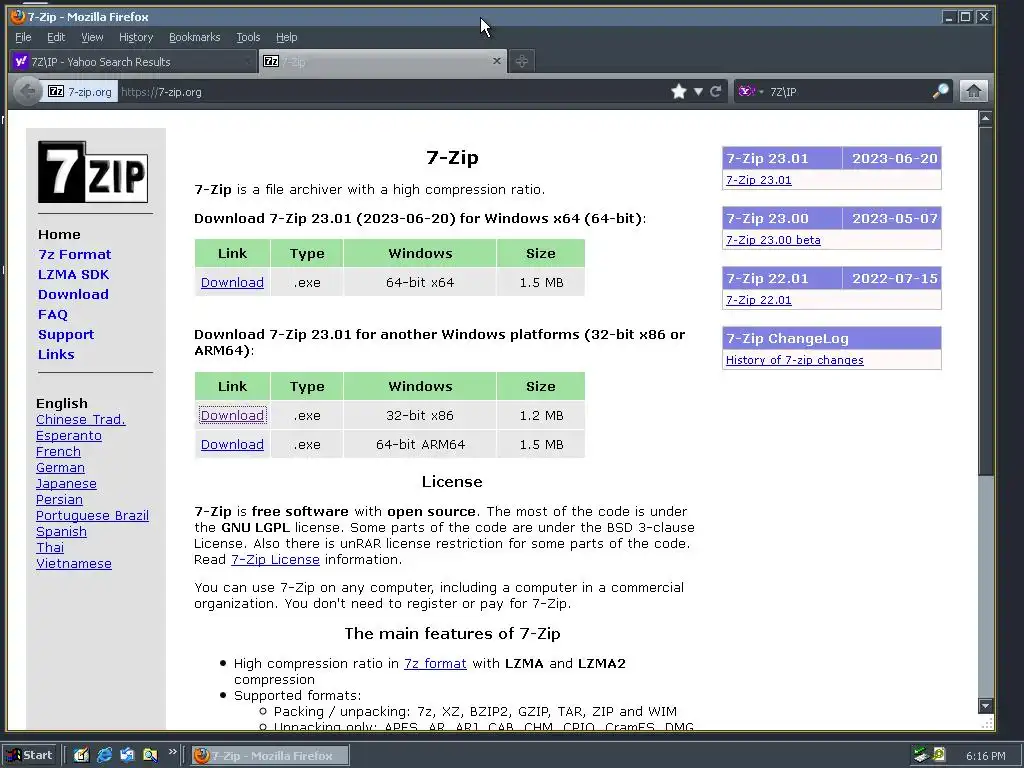
Task: Switch language to Portuguese Brazil
Action: click(x=92, y=516)
